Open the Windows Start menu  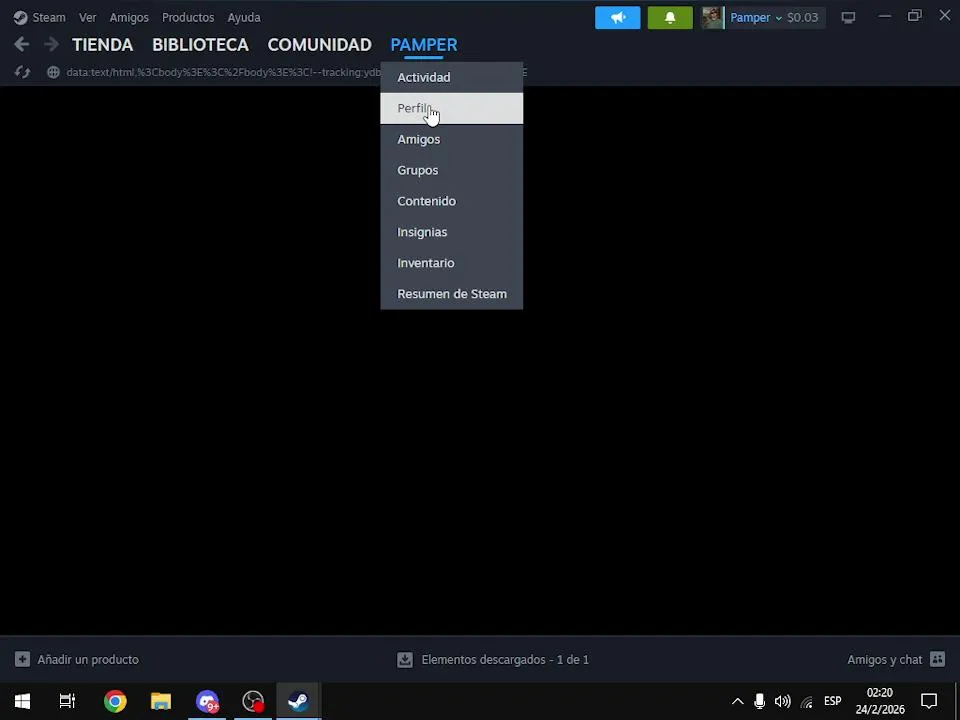[x=23, y=701]
